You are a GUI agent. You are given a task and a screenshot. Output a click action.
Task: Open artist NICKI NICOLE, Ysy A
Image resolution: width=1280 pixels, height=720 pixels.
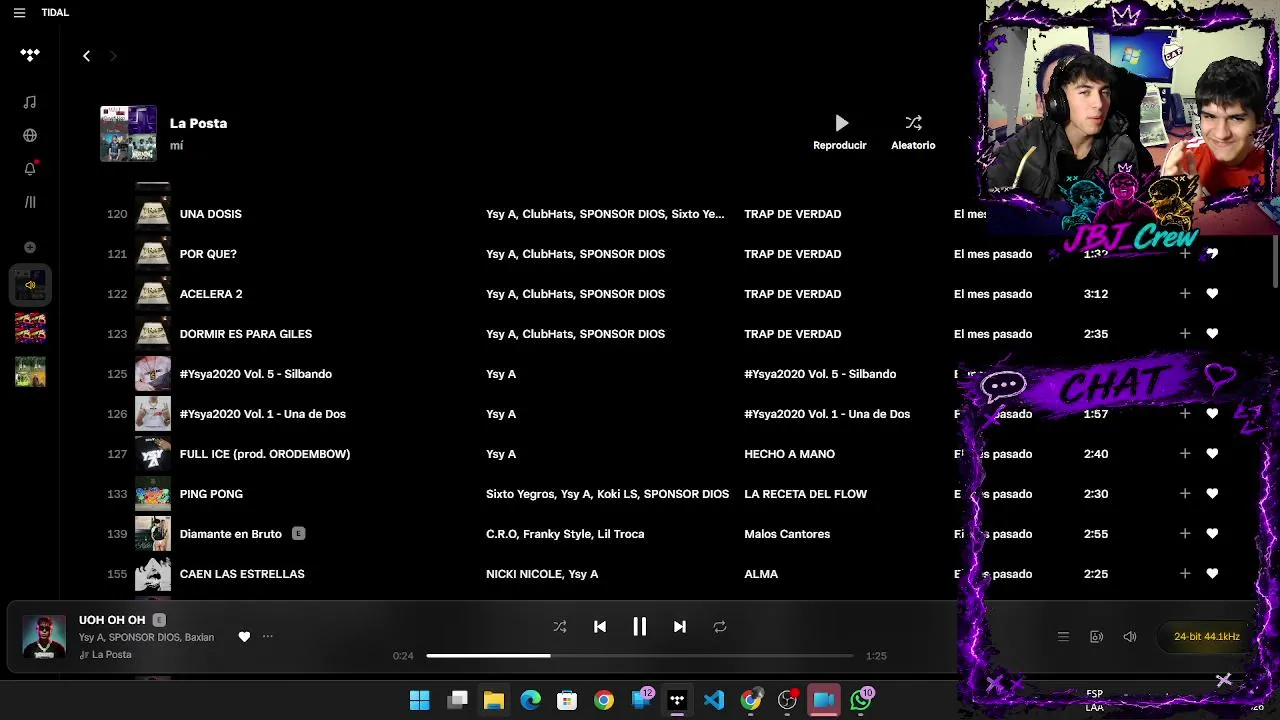pyautogui.click(x=542, y=574)
